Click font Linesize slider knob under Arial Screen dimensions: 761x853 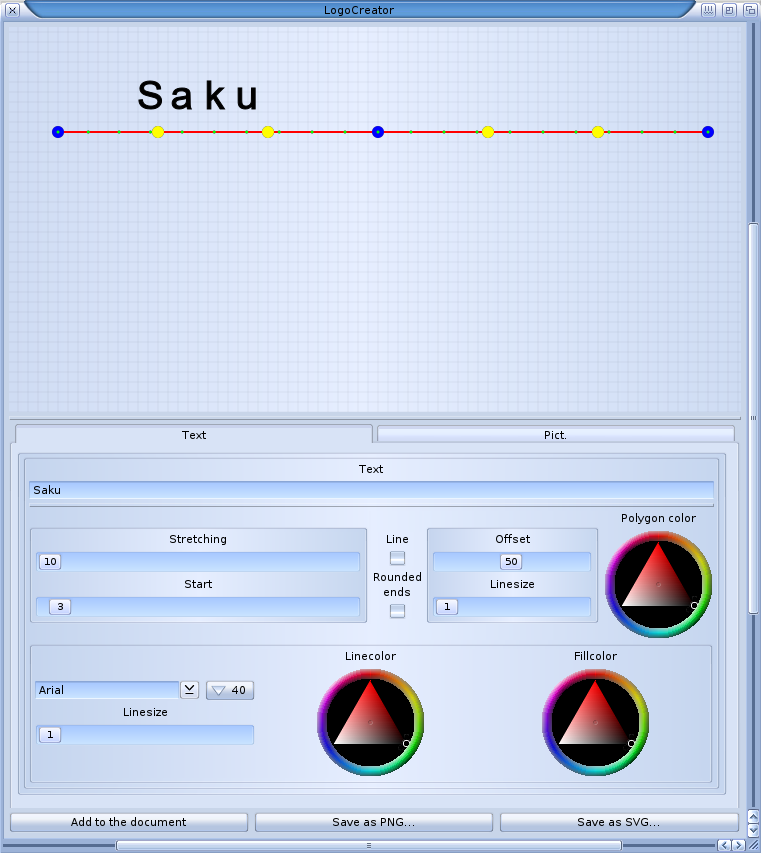(50, 735)
